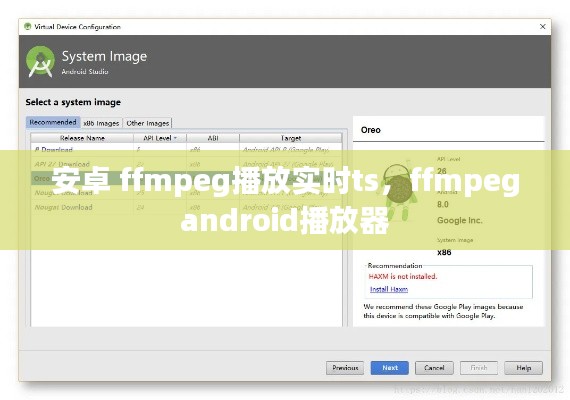The height and width of the screenshot is (400, 570).
Task: Click the Next button
Action: click(390, 368)
